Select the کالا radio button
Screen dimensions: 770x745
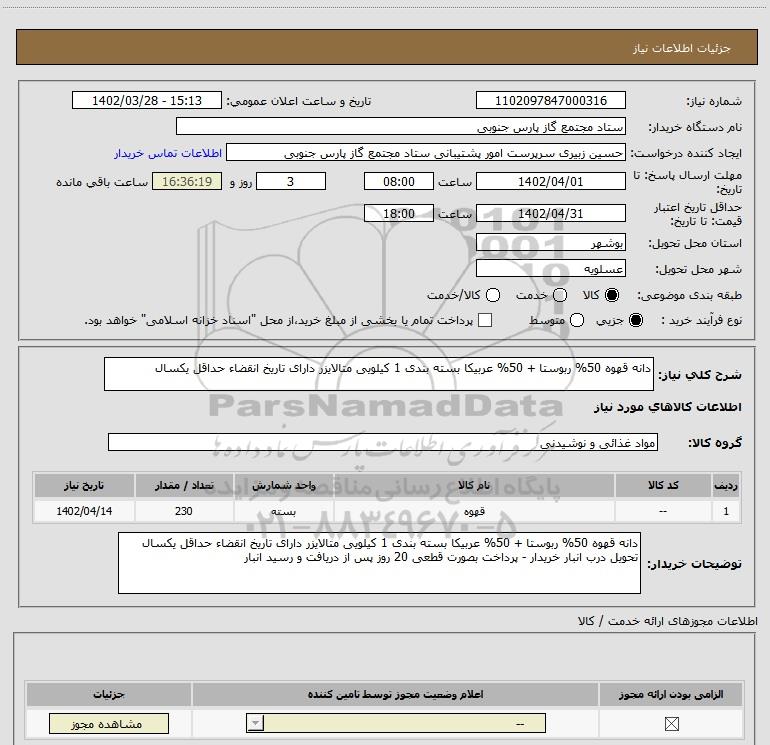coord(612,295)
